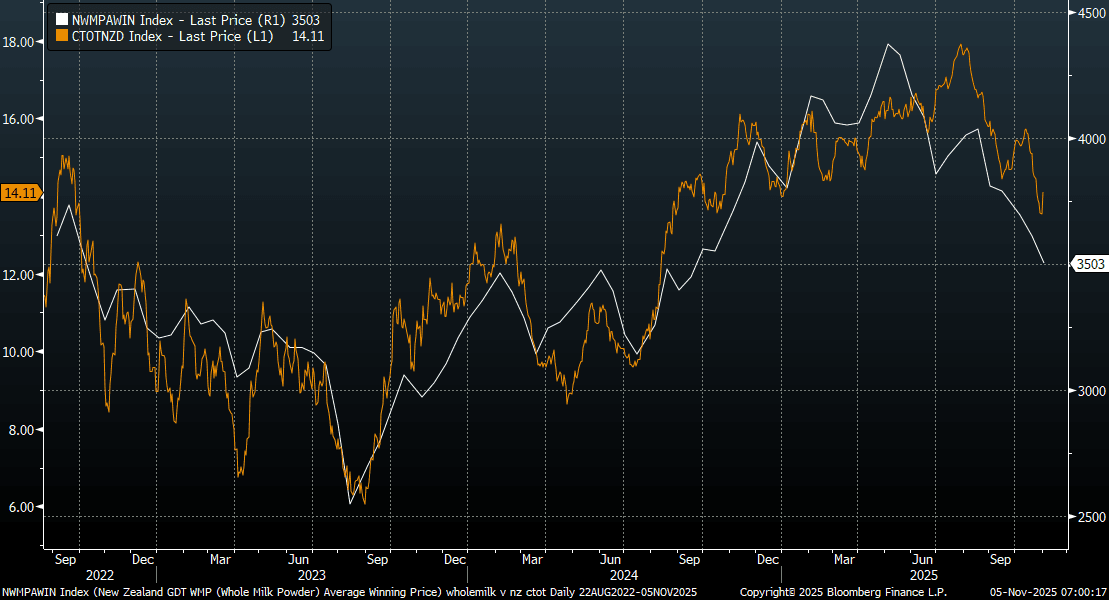The height and width of the screenshot is (600, 1109).
Task: Select the 2022 year label on time axis
Action: [100, 575]
